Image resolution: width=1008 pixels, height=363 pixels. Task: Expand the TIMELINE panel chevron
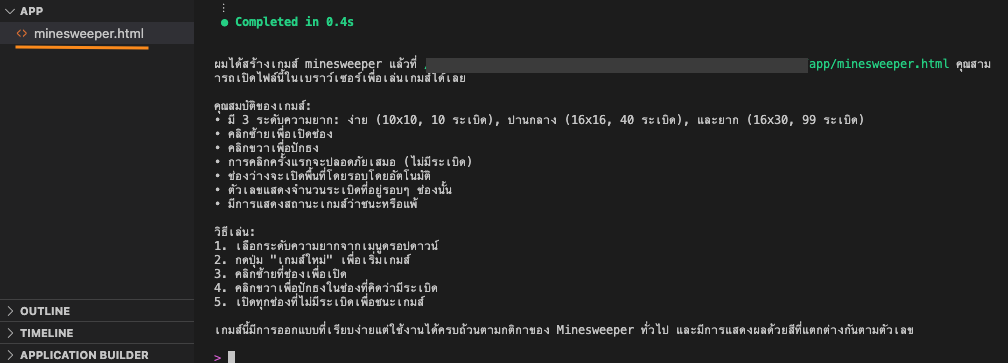click(10, 333)
